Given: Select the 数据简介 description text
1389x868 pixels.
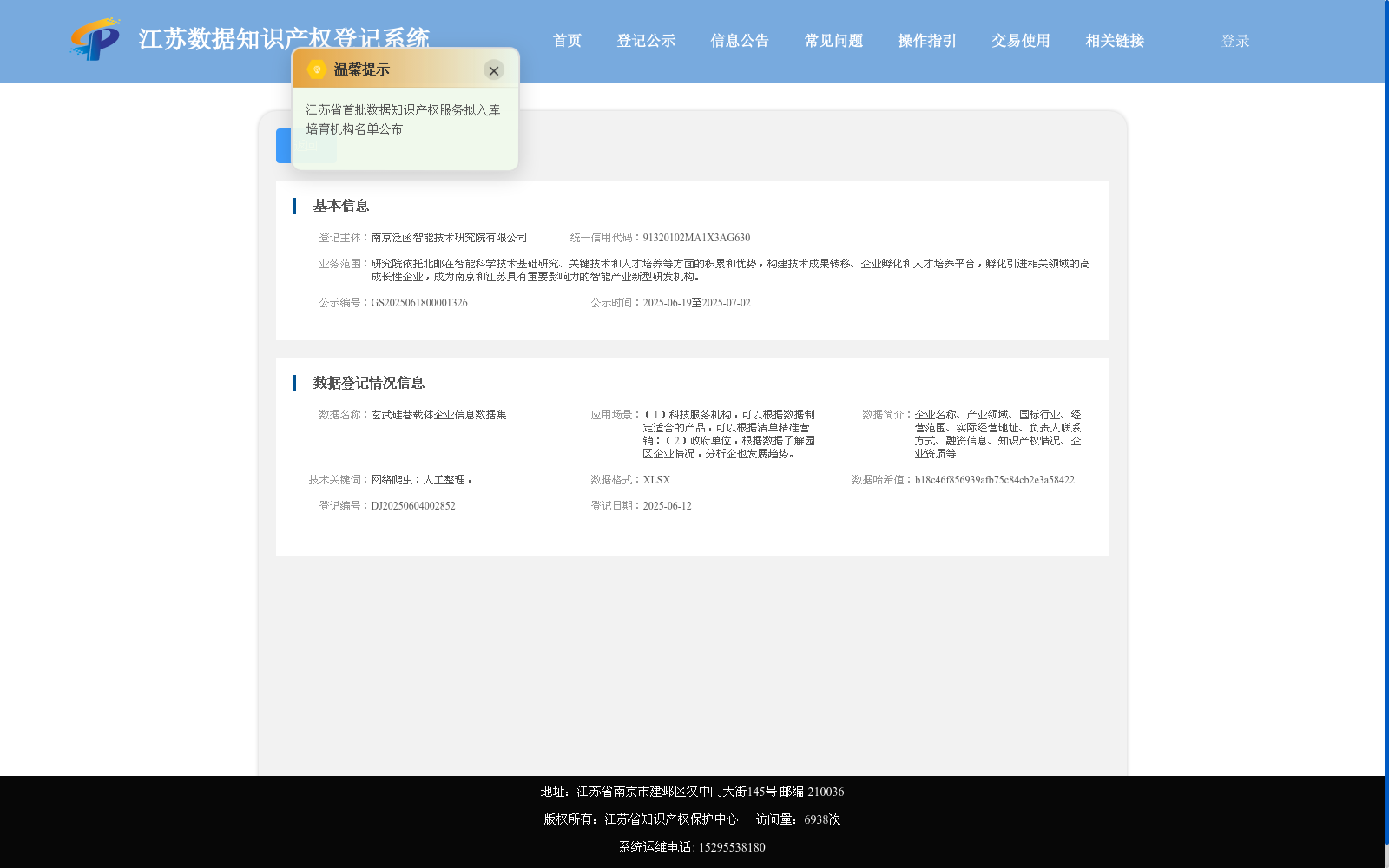Looking at the screenshot, I should 997,434.
